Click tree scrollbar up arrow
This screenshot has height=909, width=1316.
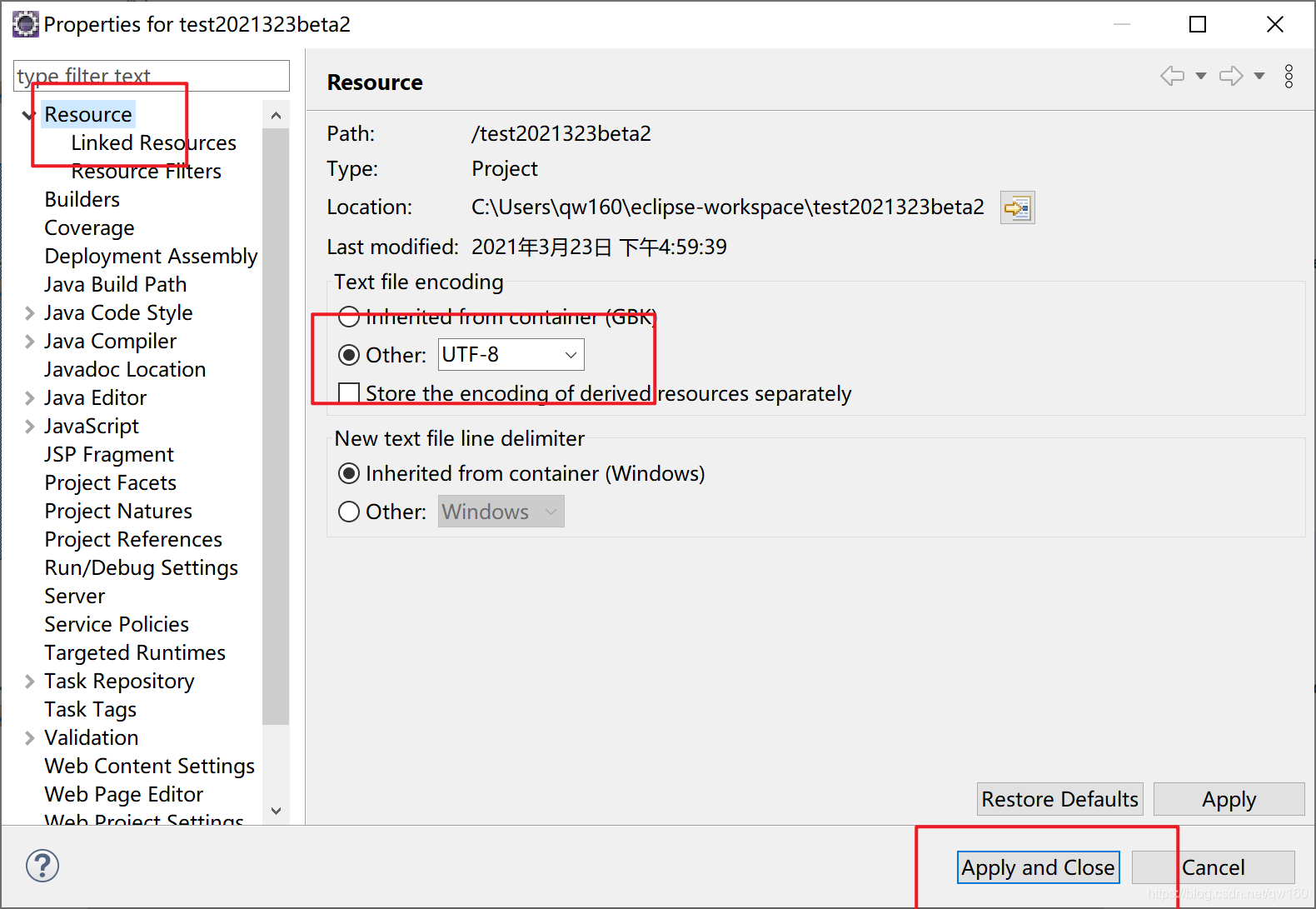(276, 115)
